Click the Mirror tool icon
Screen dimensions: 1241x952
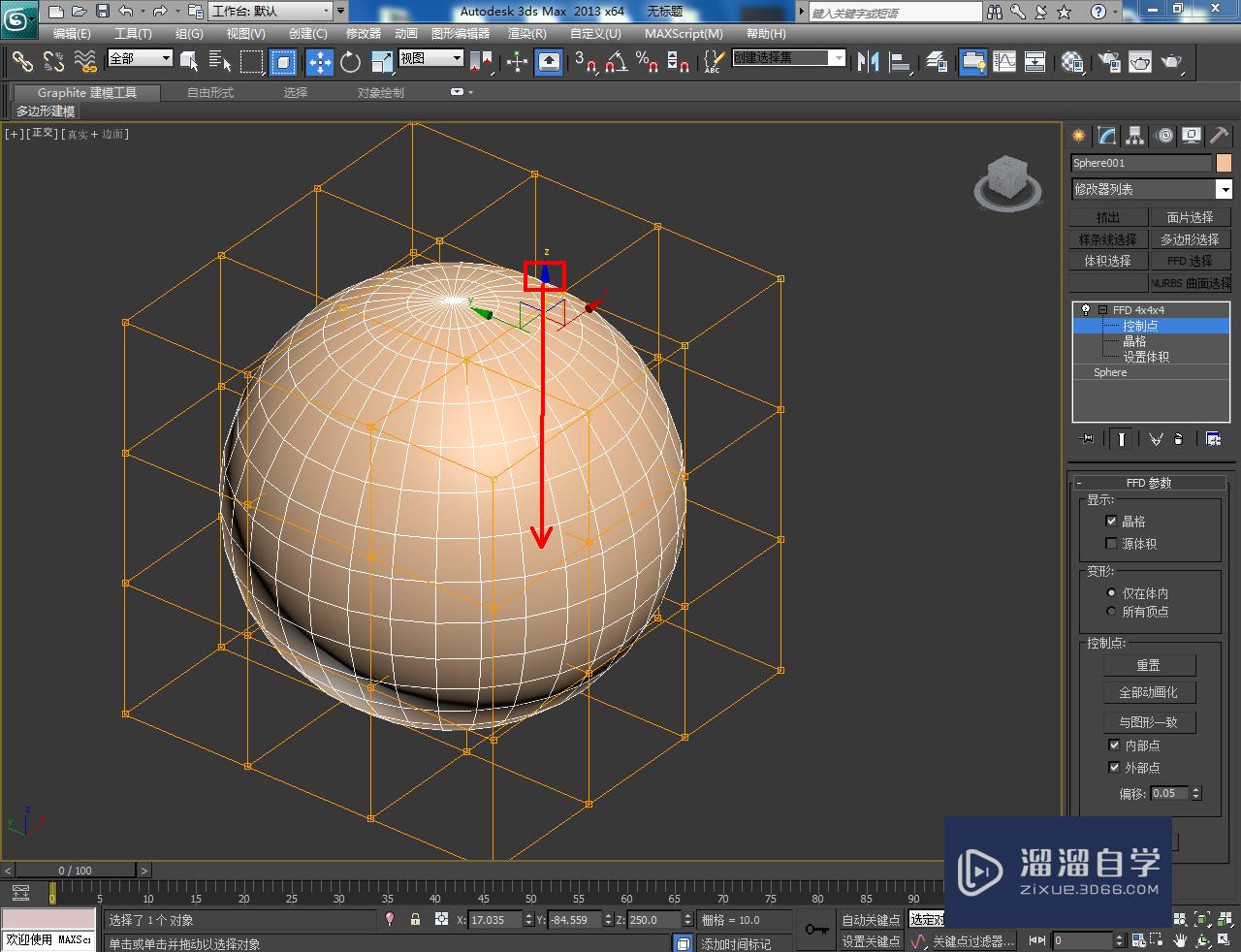coord(868,62)
